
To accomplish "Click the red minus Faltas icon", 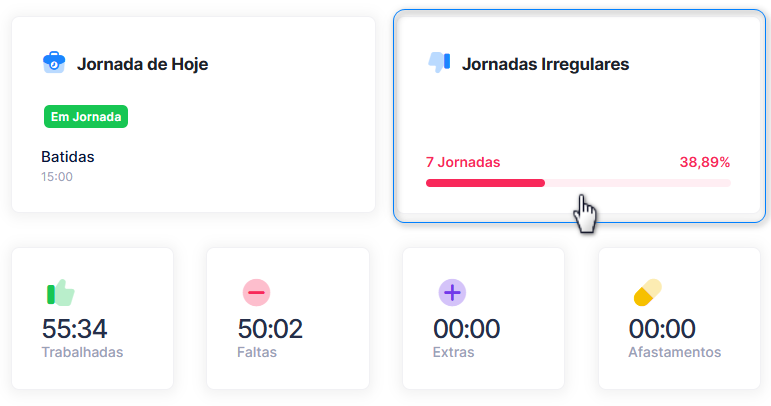I will pyautogui.click(x=256, y=292).
